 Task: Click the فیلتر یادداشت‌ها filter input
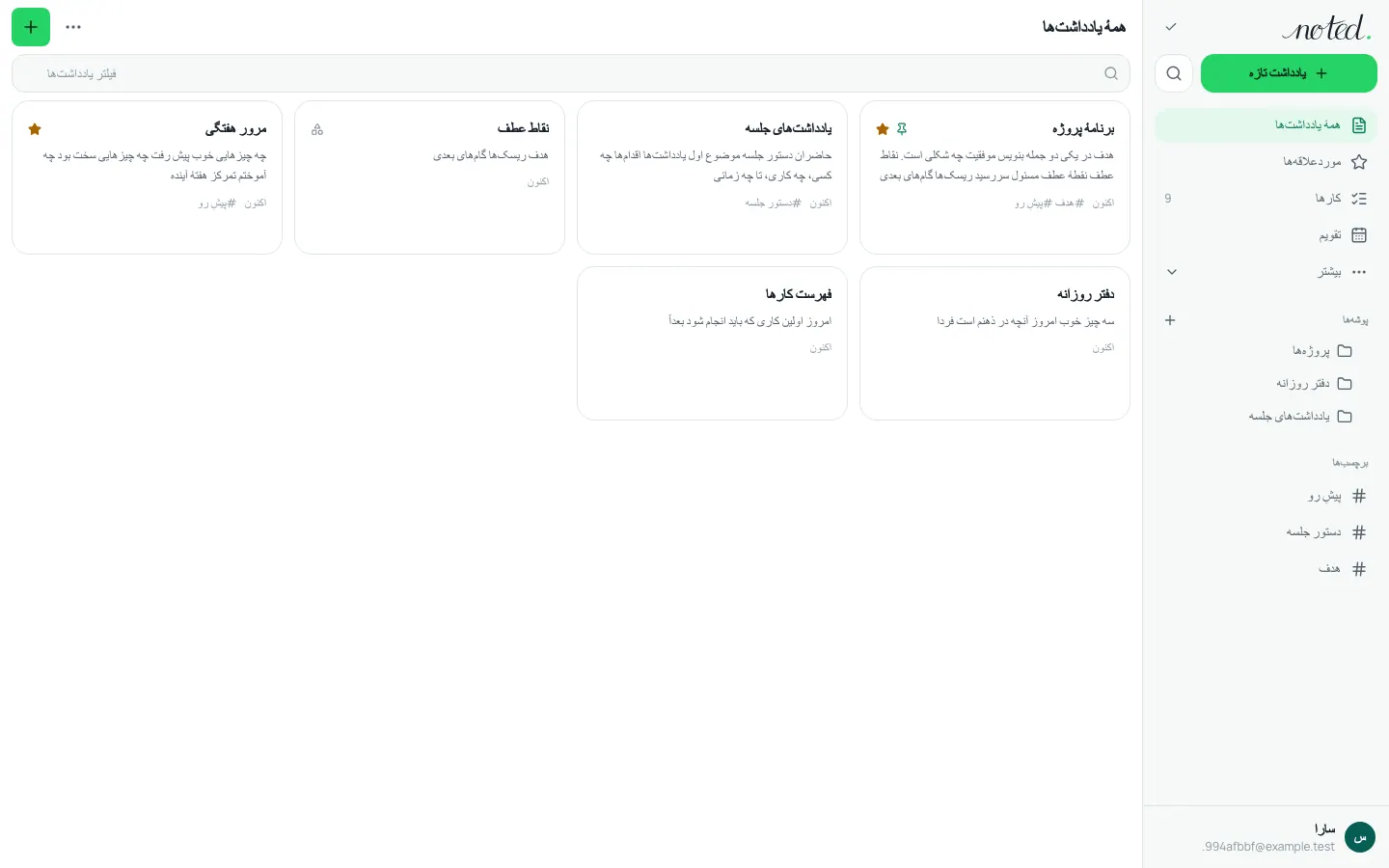coord(571,73)
